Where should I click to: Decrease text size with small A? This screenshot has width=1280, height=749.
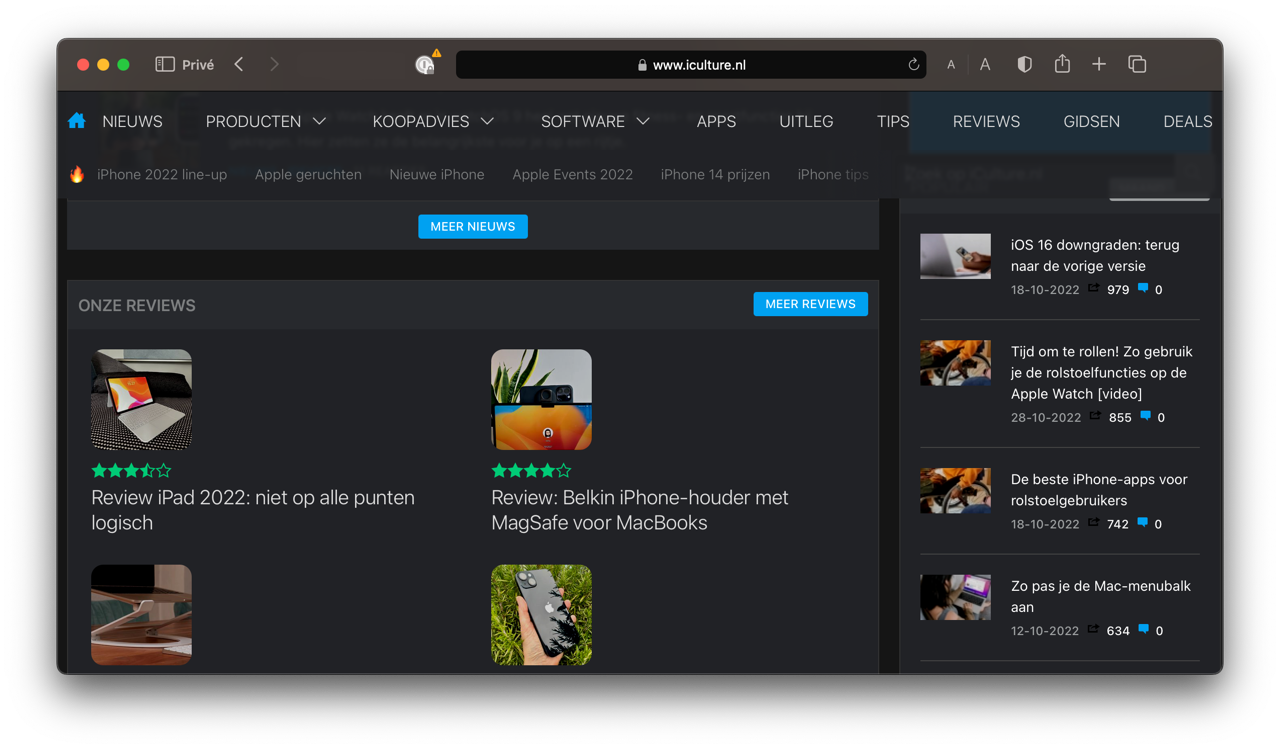click(x=951, y=65)
